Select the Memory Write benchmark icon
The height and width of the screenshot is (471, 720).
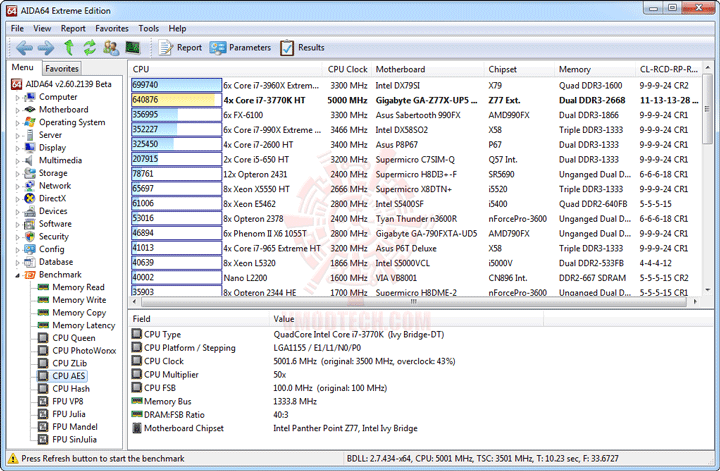pyautogui.click(x=43, y=300)
